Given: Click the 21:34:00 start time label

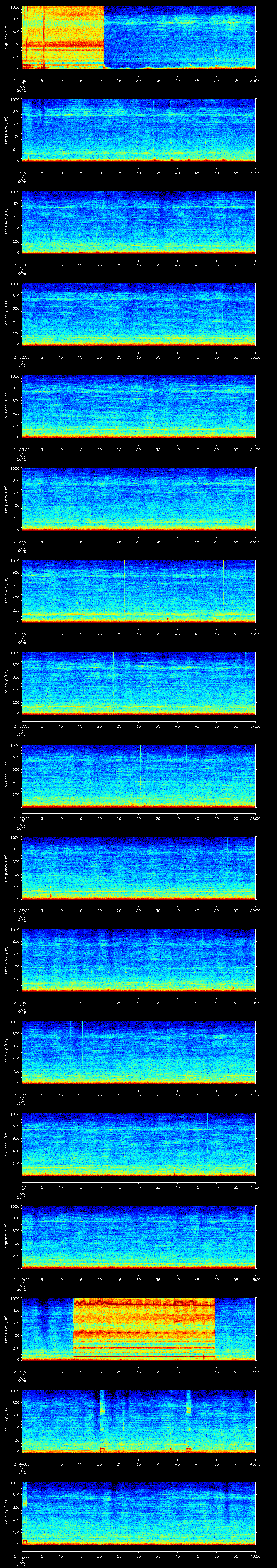Looking at the screenshot, I should point(21,542).
